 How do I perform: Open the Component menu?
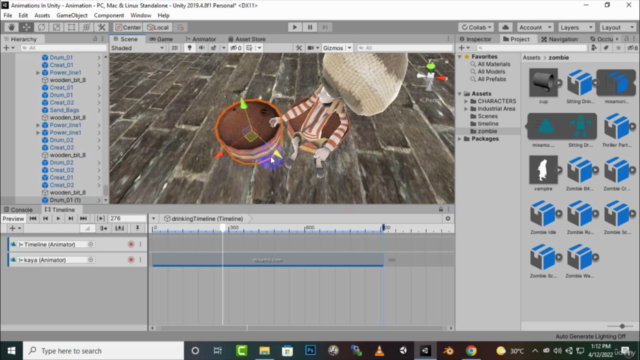109,16
